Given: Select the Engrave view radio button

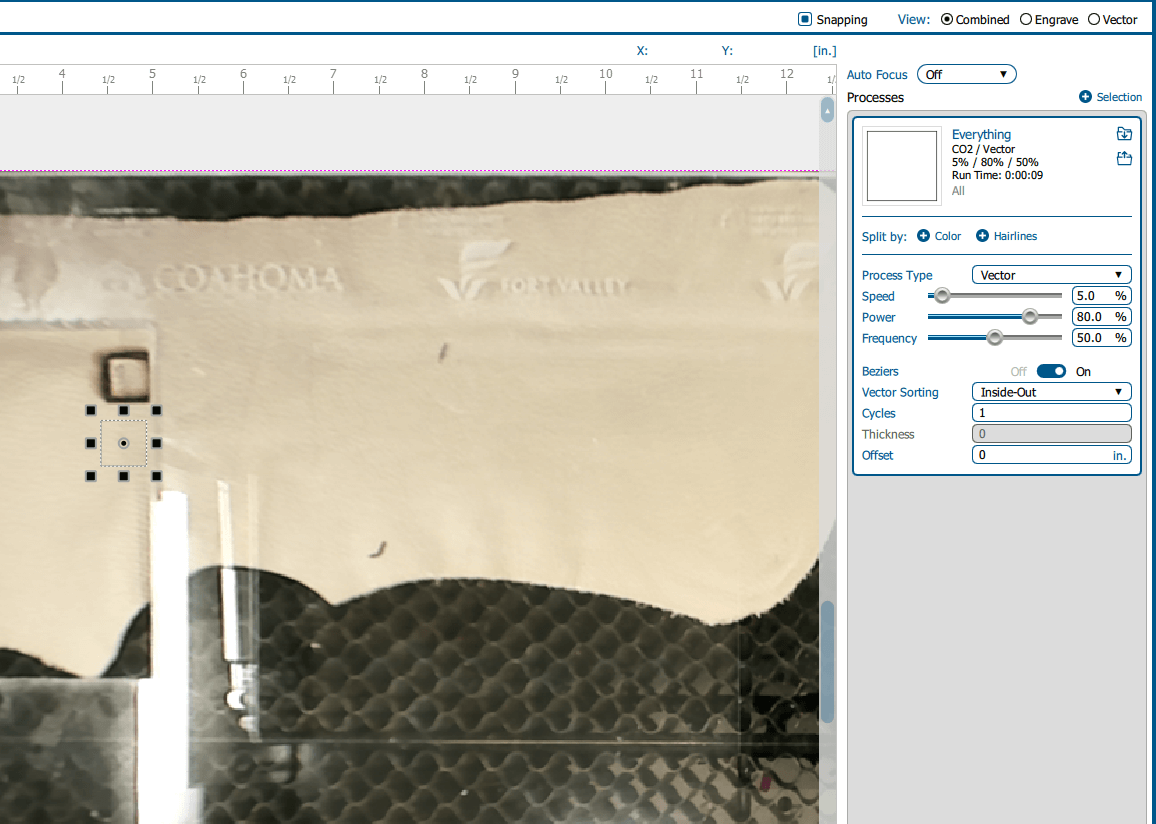Looking at the screenshot, I should tap(1025, 19).
